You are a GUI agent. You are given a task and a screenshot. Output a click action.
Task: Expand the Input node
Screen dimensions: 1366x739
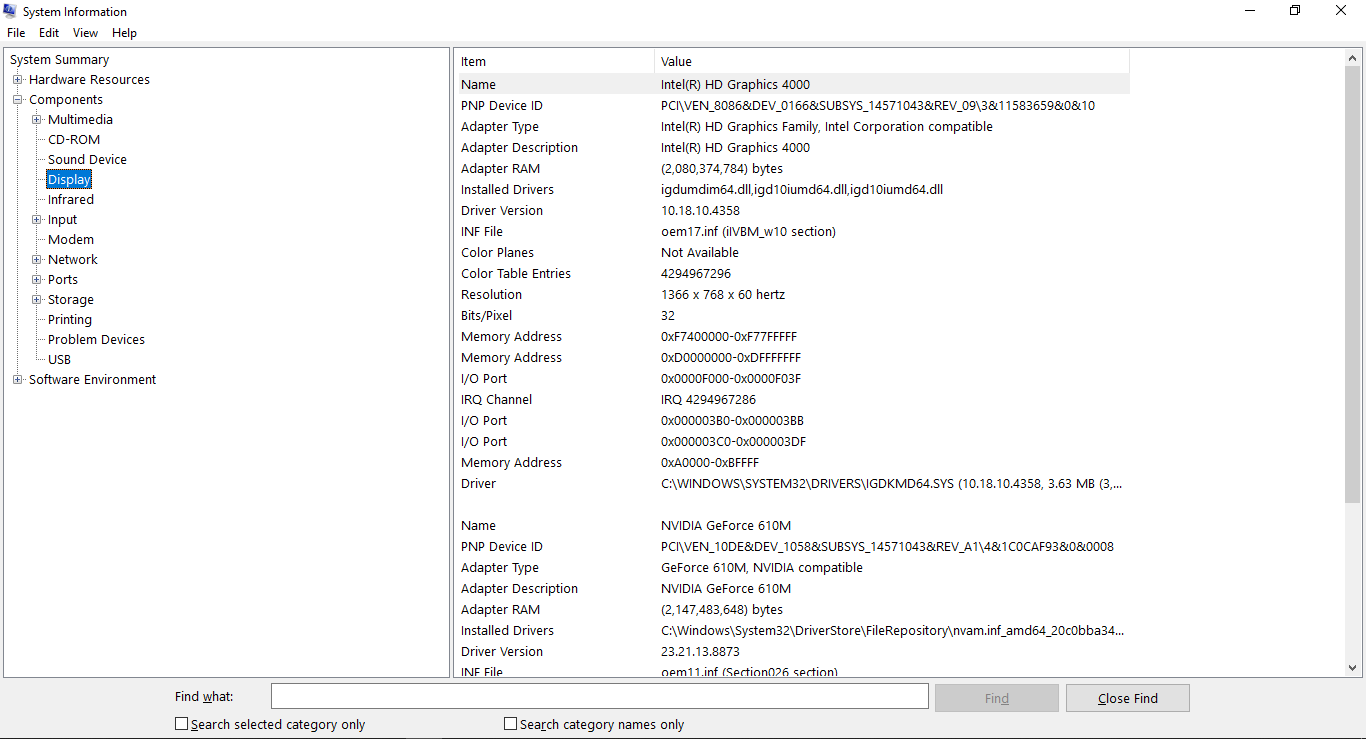tap(35, 219)
